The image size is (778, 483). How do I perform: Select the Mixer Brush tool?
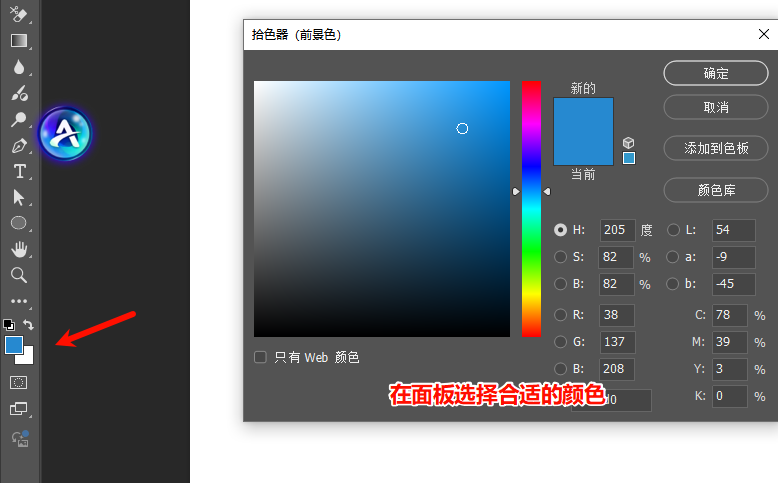(19, 93)
